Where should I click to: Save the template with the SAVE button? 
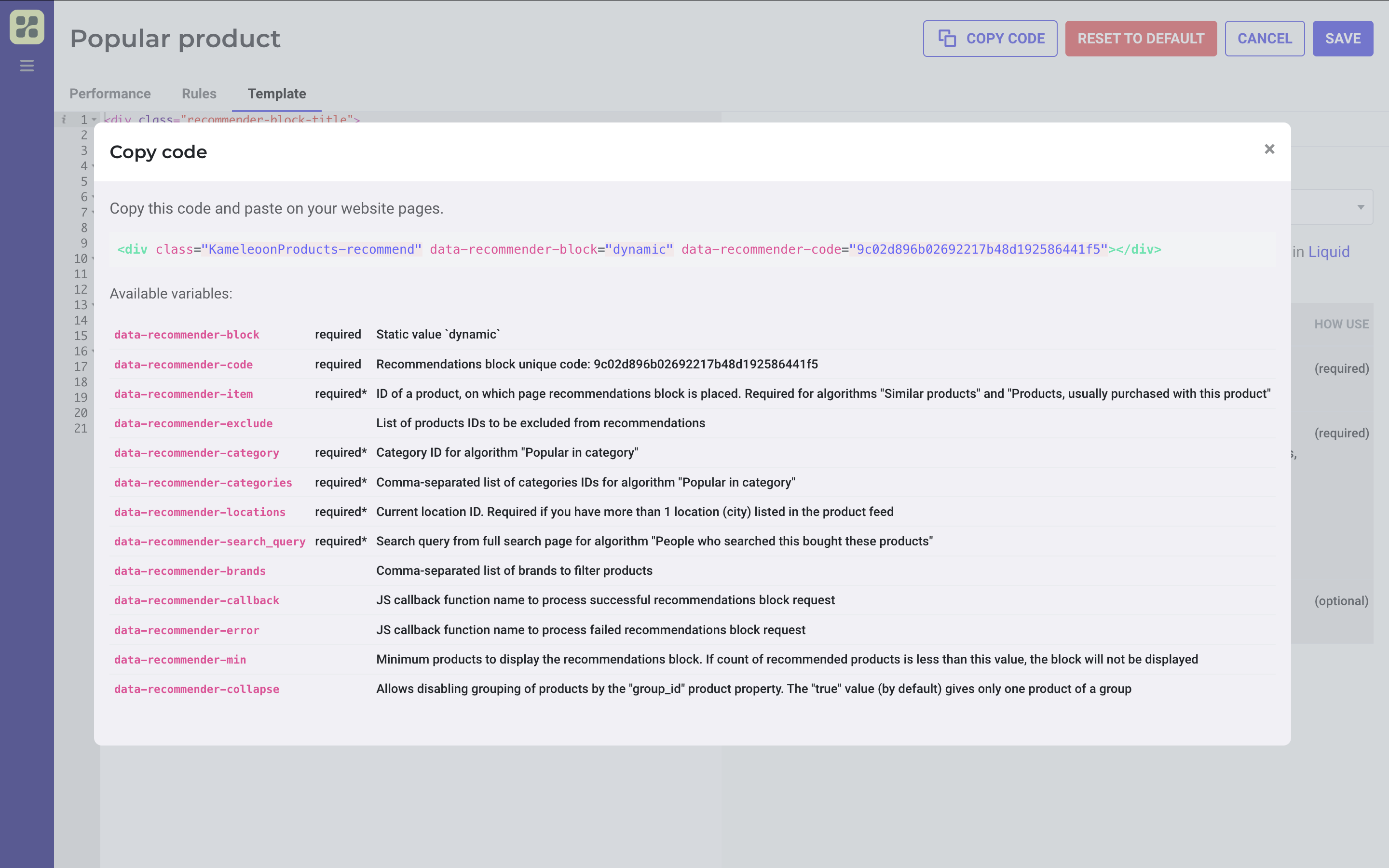point(1343,39)
